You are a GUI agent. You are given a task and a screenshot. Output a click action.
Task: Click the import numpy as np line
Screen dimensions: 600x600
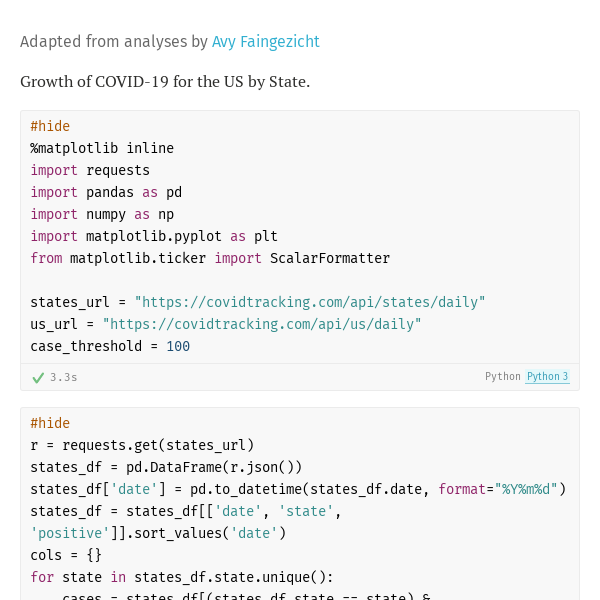point(102,214)
